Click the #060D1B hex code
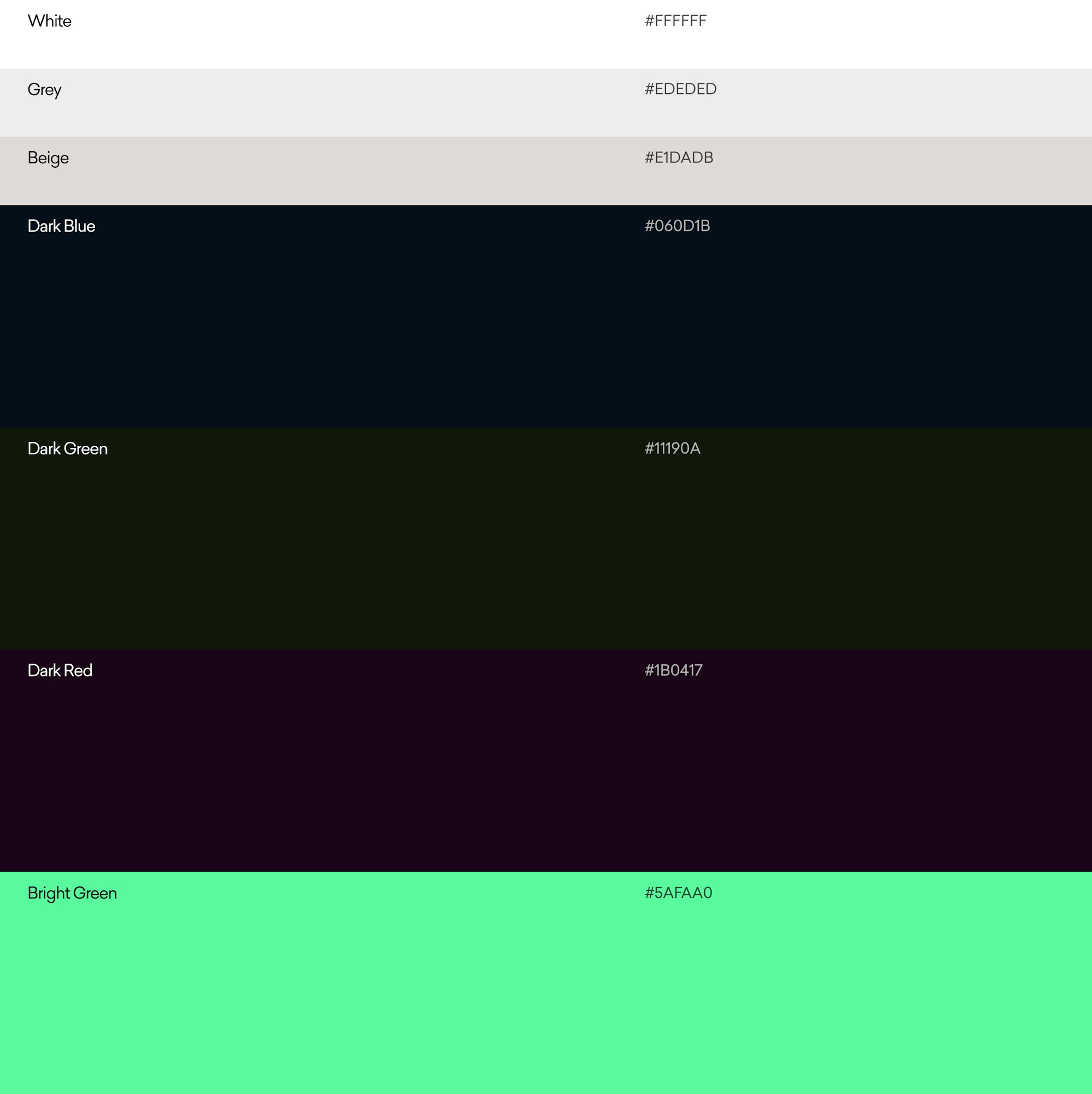 [677, 226]
